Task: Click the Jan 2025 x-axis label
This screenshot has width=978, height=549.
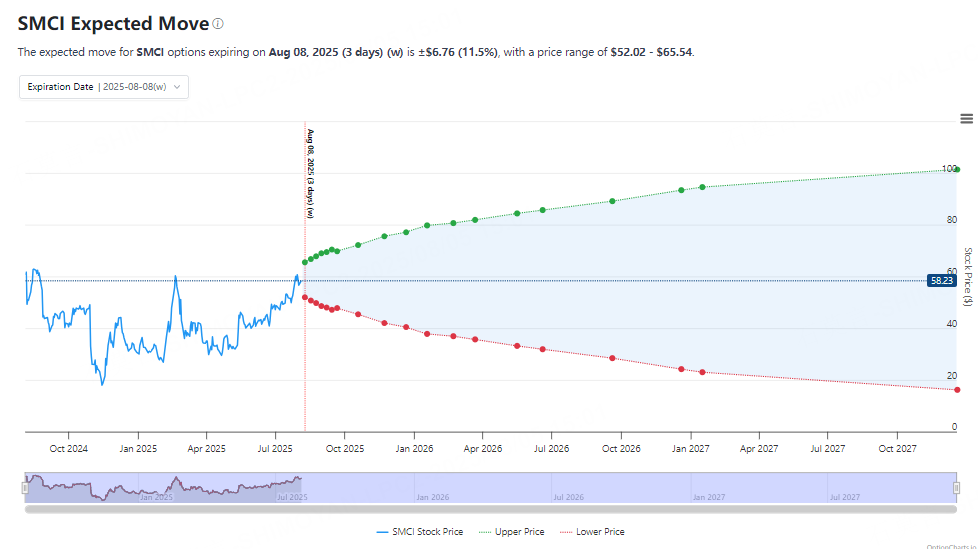Action: (x=138, y=449)
